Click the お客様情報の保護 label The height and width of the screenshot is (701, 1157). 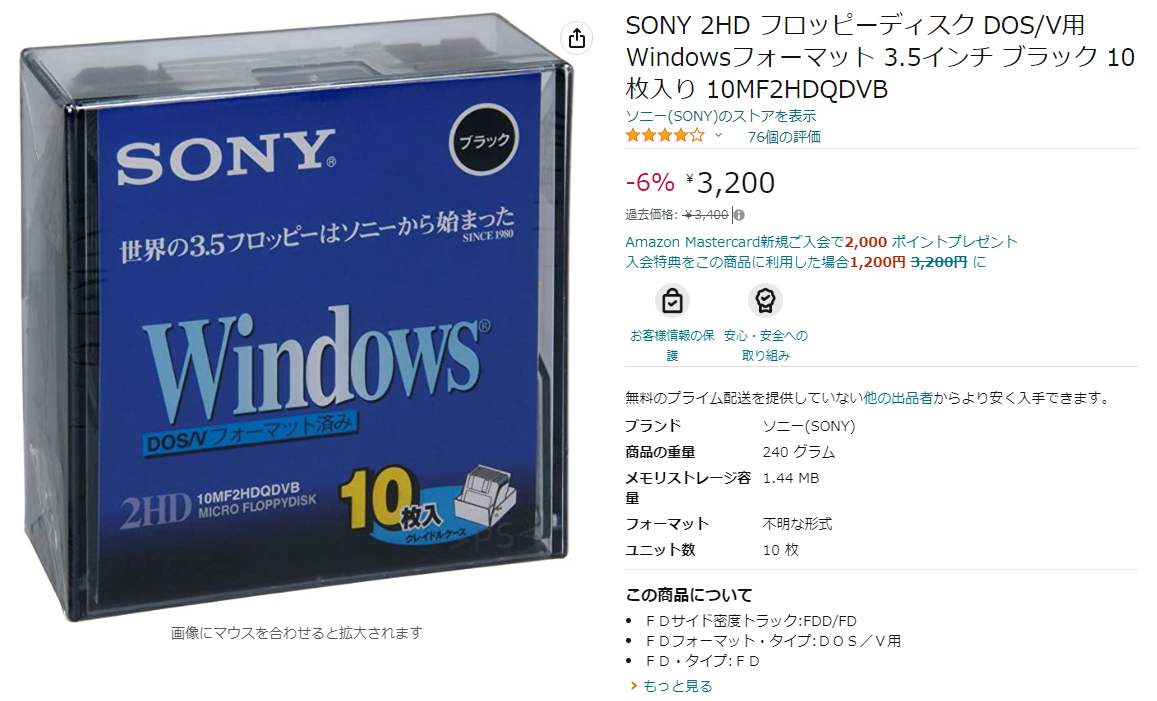point(672,345)
